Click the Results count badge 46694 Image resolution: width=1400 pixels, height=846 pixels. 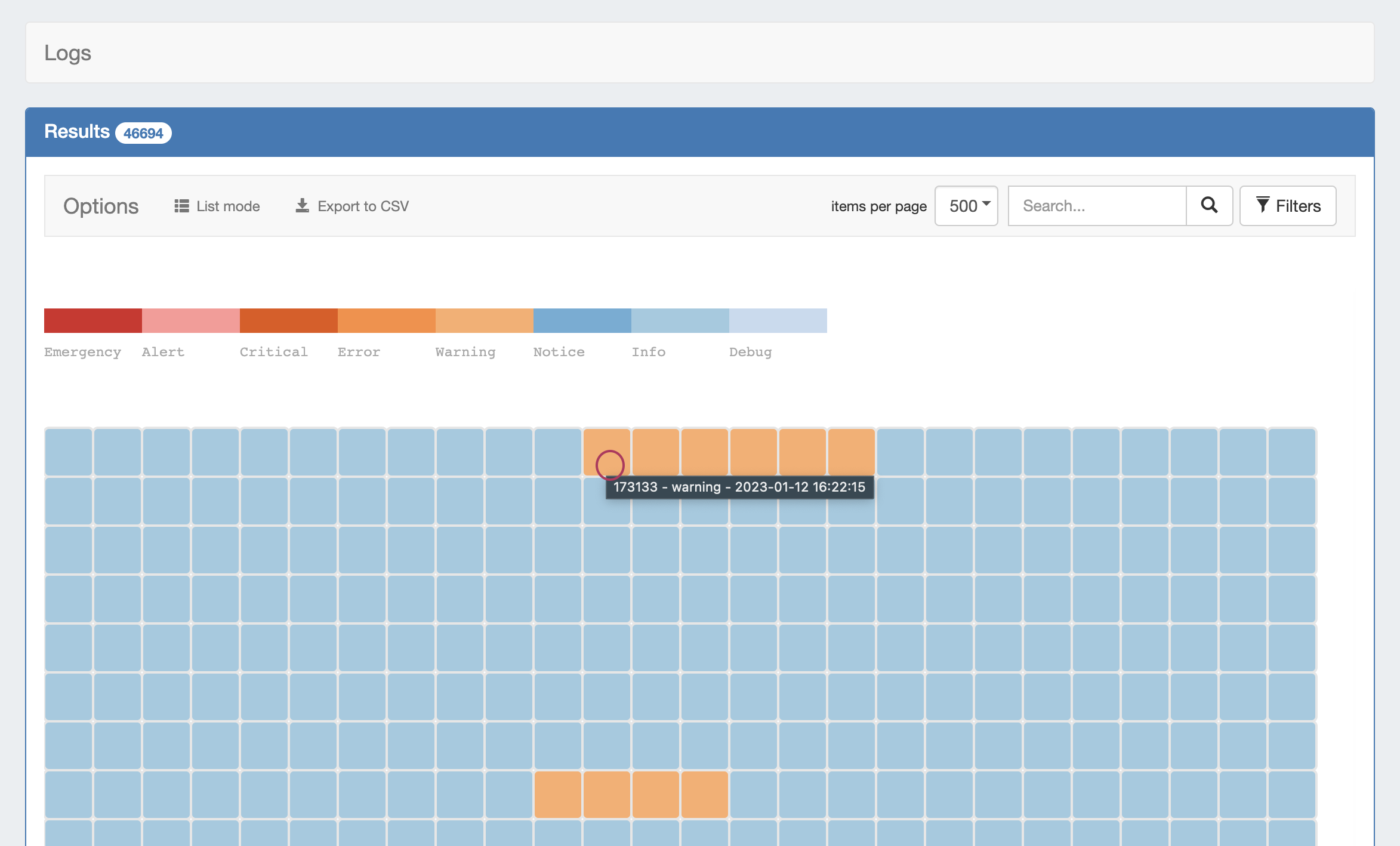(143, 133)
